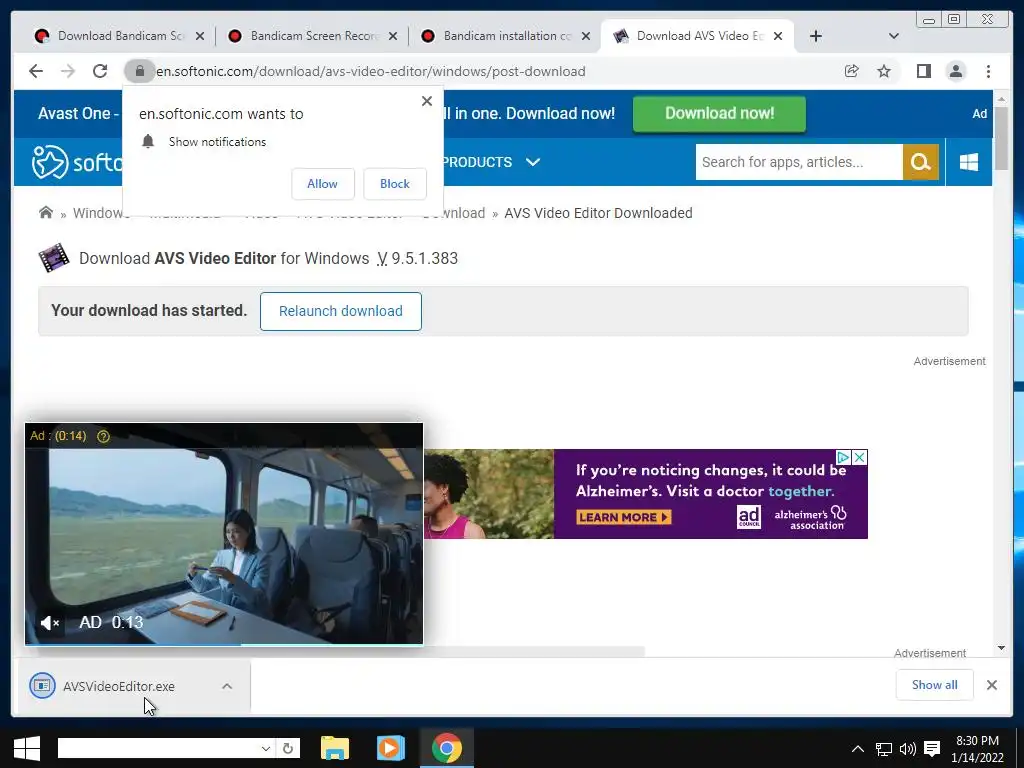Block softonic notifications
The width and height of the screenshot is (1024, 768).
click(x=395, y=184)
